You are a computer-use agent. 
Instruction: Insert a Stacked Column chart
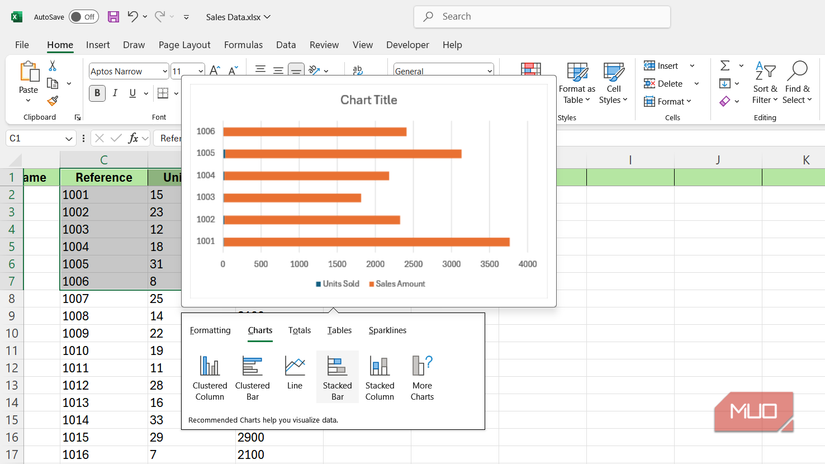click(380, 377)
